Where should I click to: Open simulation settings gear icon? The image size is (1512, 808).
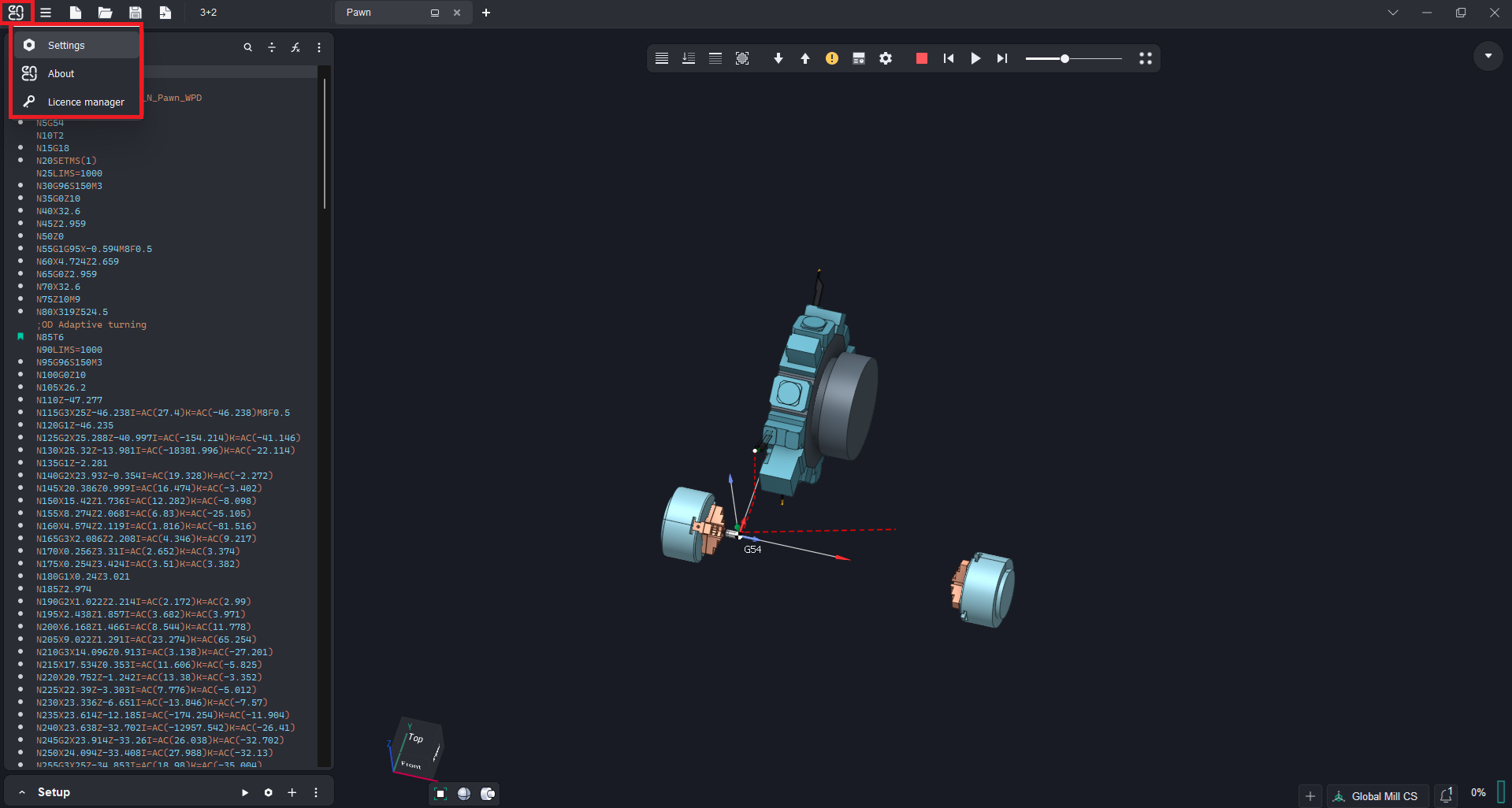pos(886,58)
